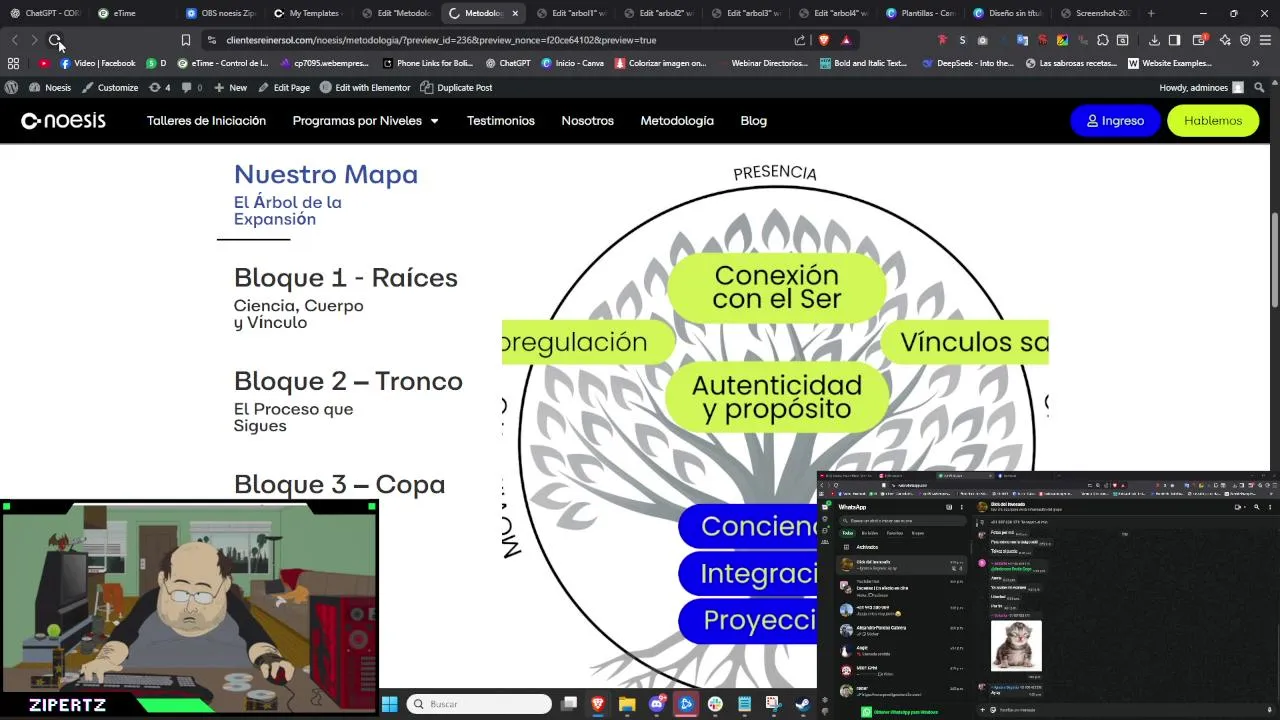Open the Inicio - Canva bookmark
Image resolution: width=1280 pixels, height=720 pixels.
click(573, 63)
